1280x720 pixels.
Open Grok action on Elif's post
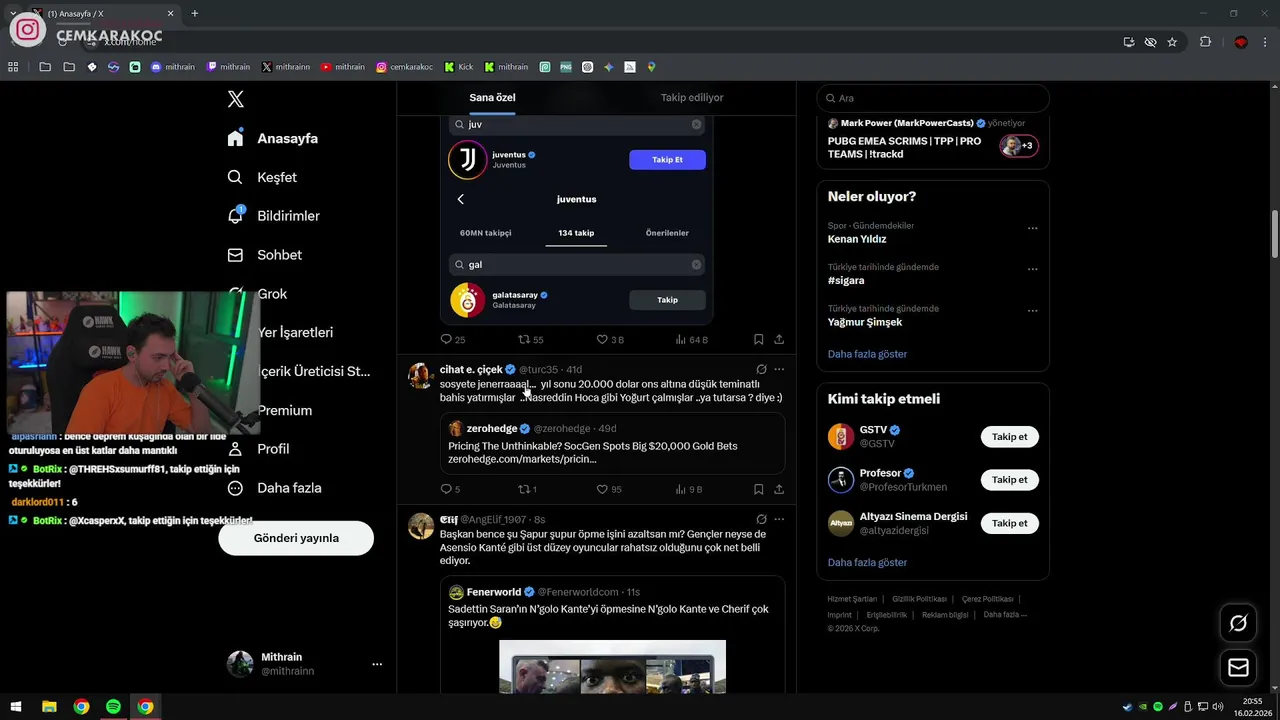coord(761,519)
